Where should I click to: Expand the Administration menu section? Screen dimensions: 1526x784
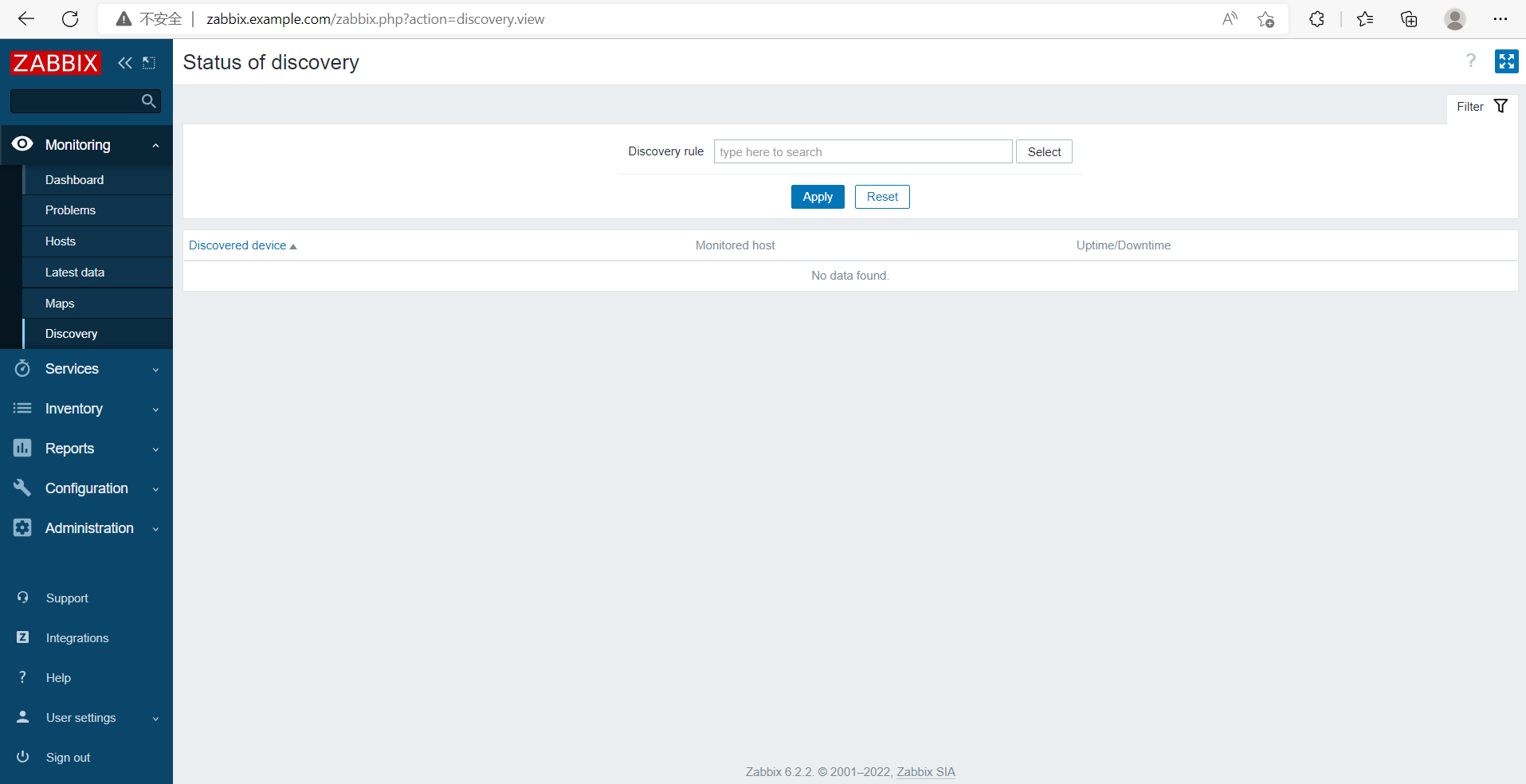(156, 529)
